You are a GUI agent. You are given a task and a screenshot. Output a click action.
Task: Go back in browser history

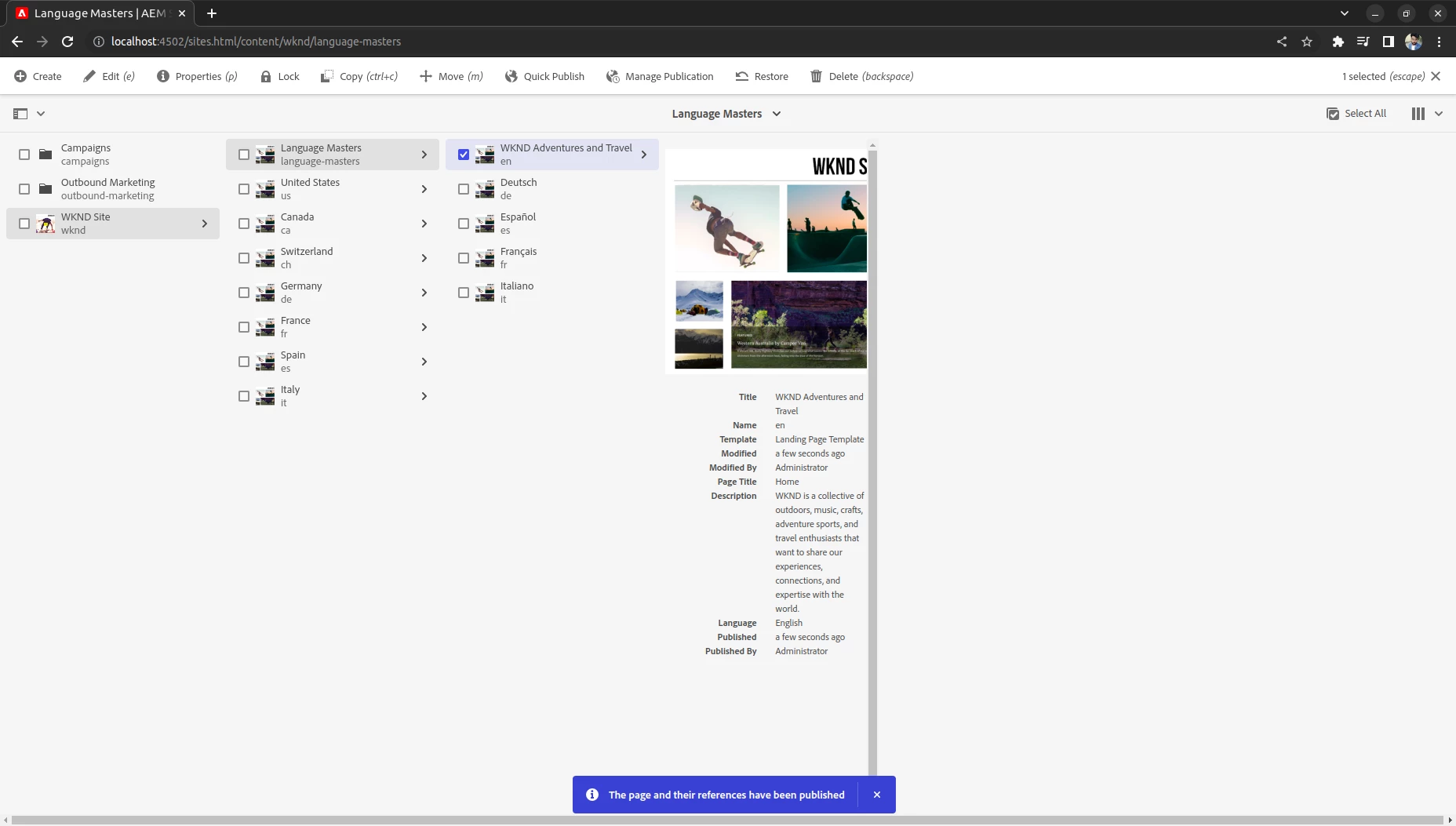click(17, 42)
